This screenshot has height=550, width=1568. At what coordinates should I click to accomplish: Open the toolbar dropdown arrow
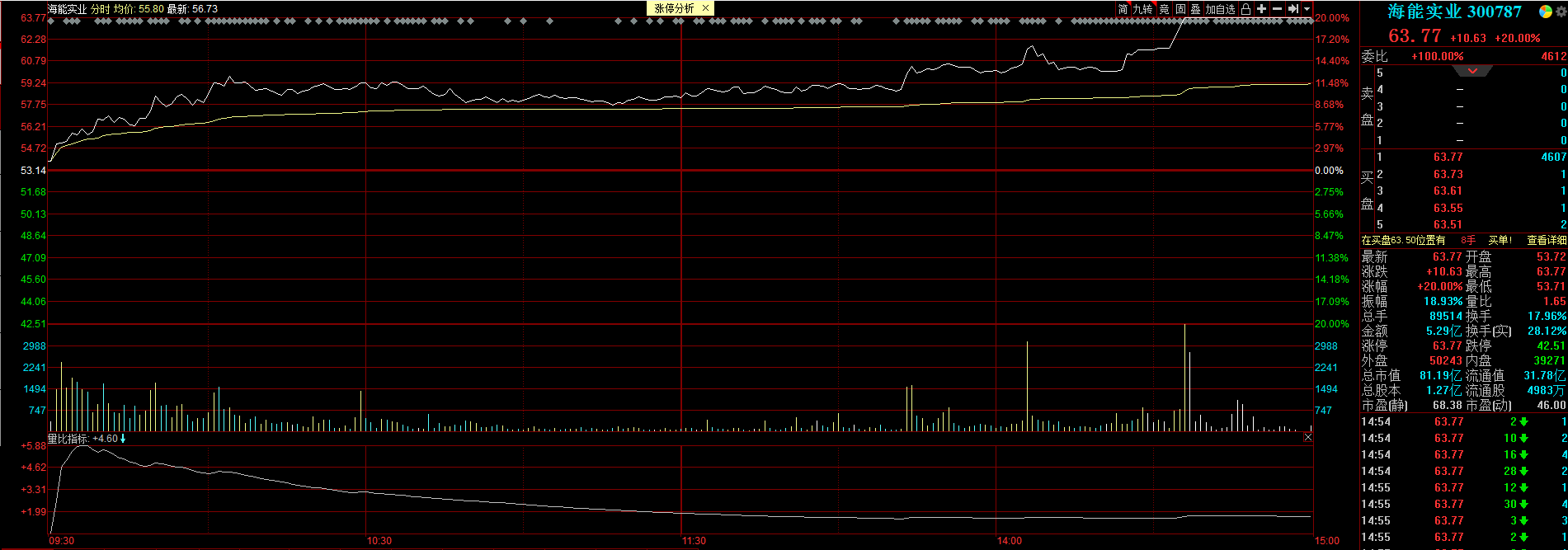pos(1307,9)
